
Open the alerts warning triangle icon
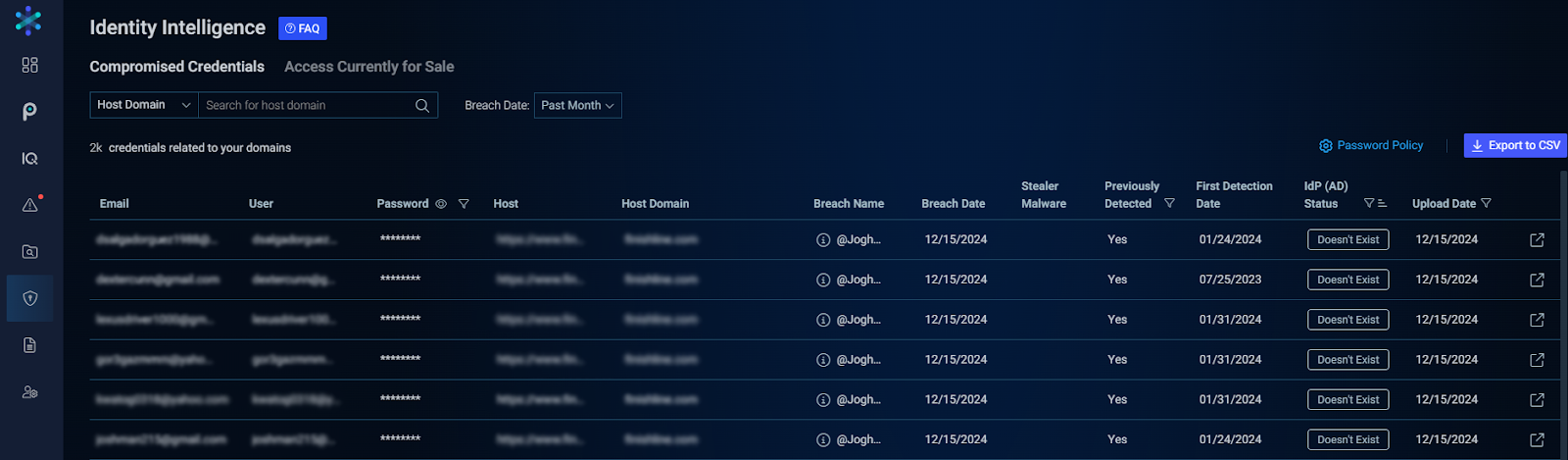pos(30,205)
